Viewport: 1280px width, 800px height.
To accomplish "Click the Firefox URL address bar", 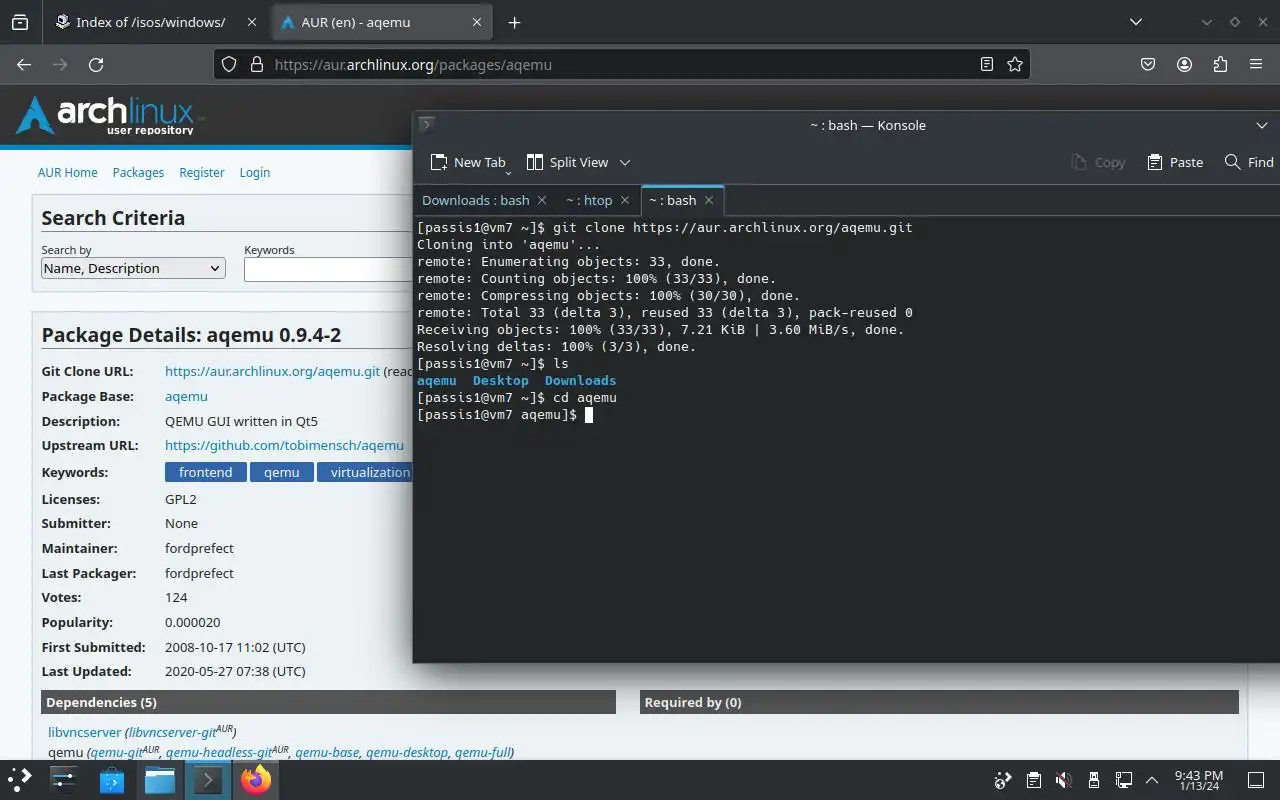I will click(x=620, y=64).
